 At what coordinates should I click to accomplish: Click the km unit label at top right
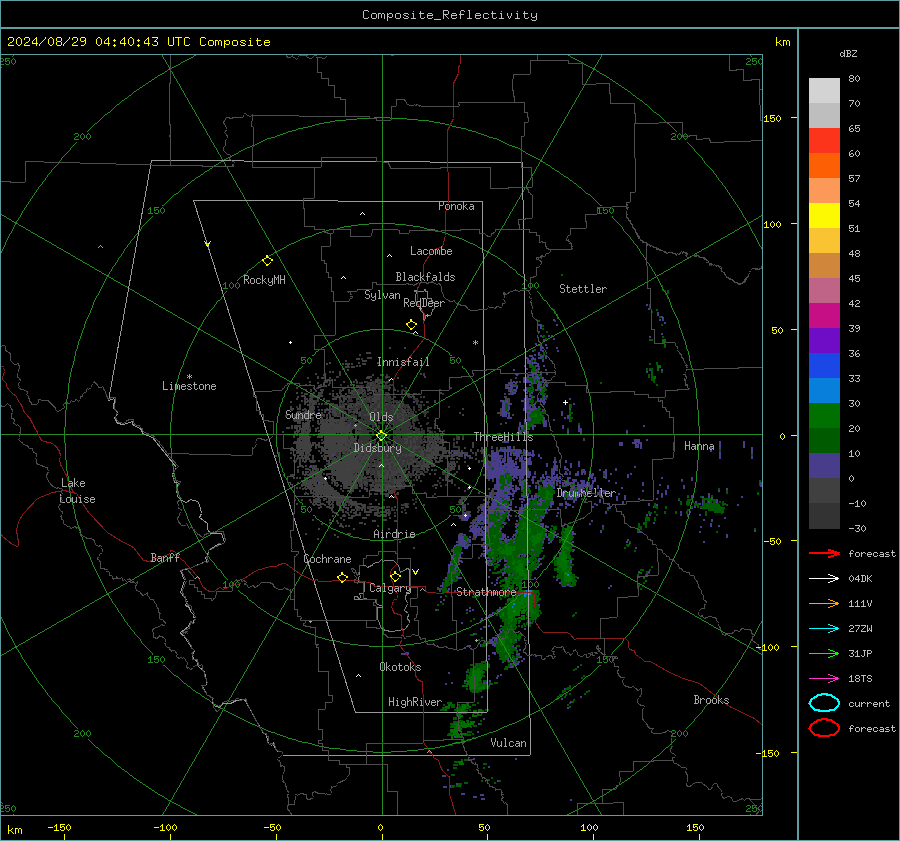(x=782, y=42)
